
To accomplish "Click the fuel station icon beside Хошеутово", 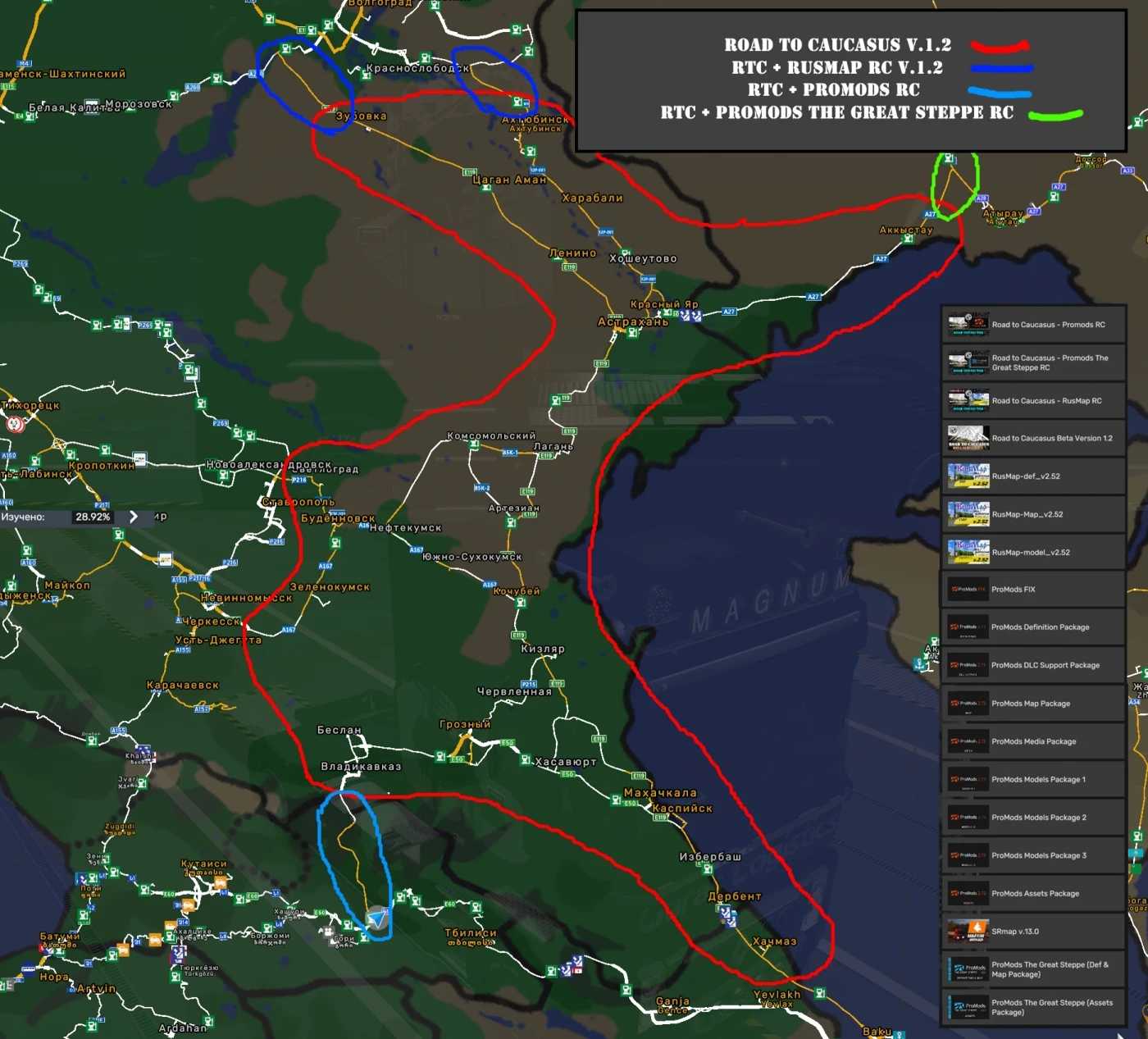I will tap(626, 254).
